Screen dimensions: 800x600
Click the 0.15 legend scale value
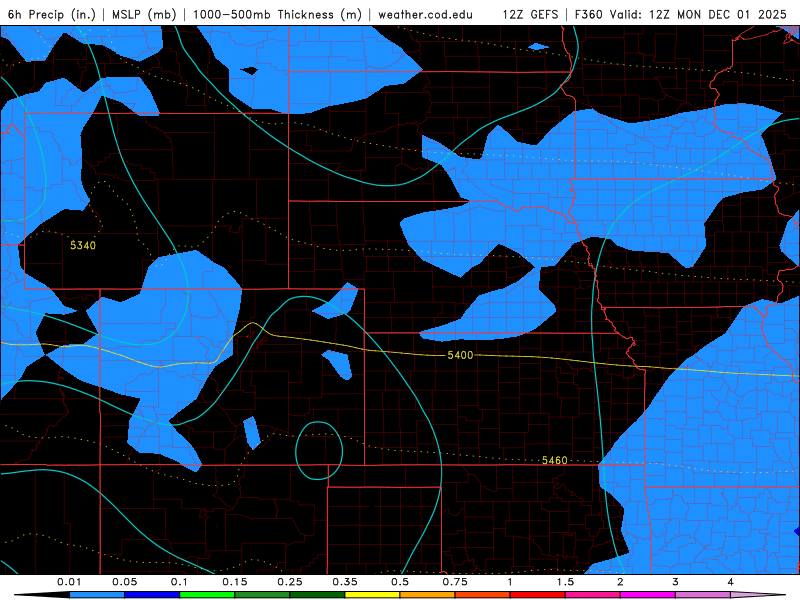click(235, 582)
